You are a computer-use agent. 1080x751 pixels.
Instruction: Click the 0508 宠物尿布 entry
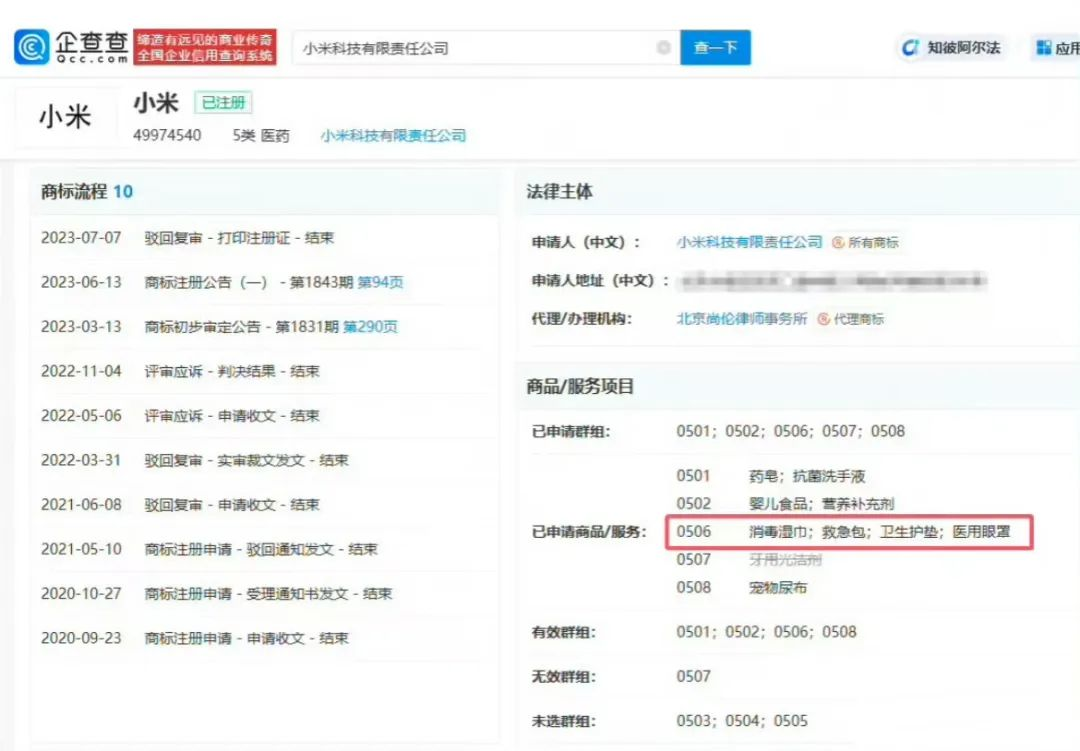[x=742, y=588]
